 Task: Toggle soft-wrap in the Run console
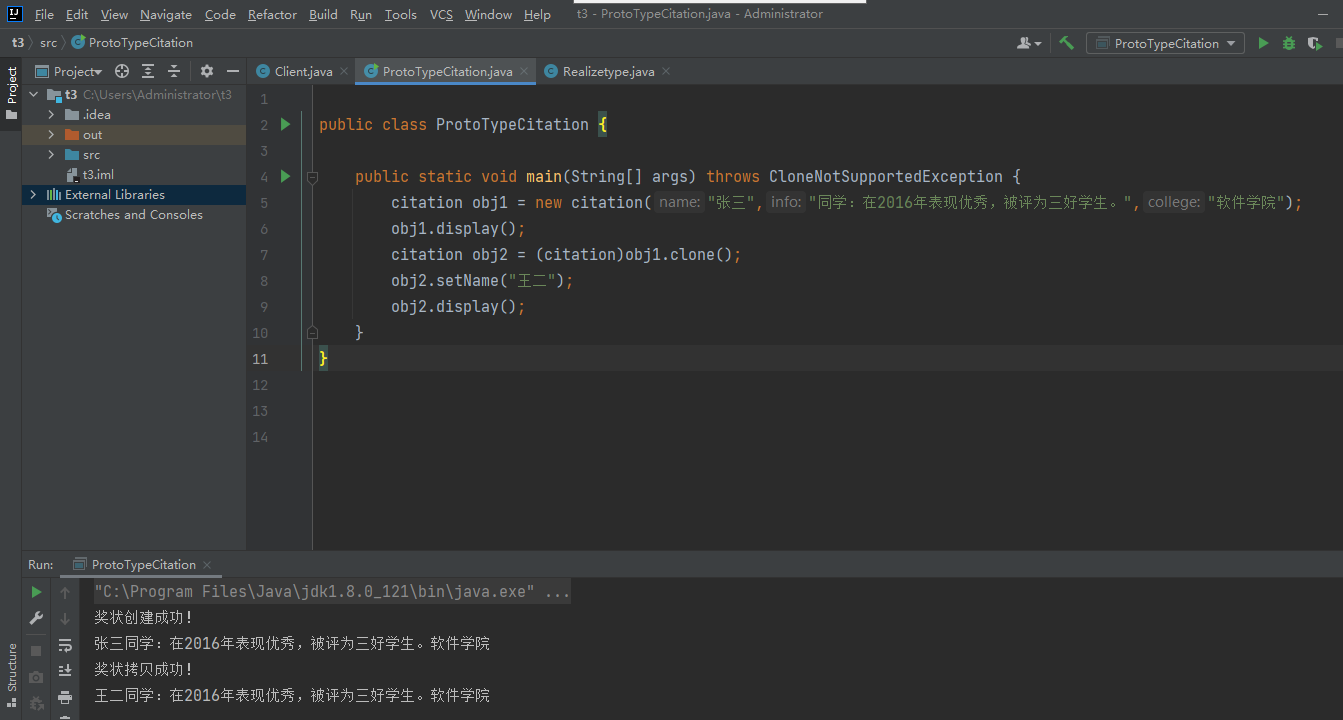click(65, 645)
